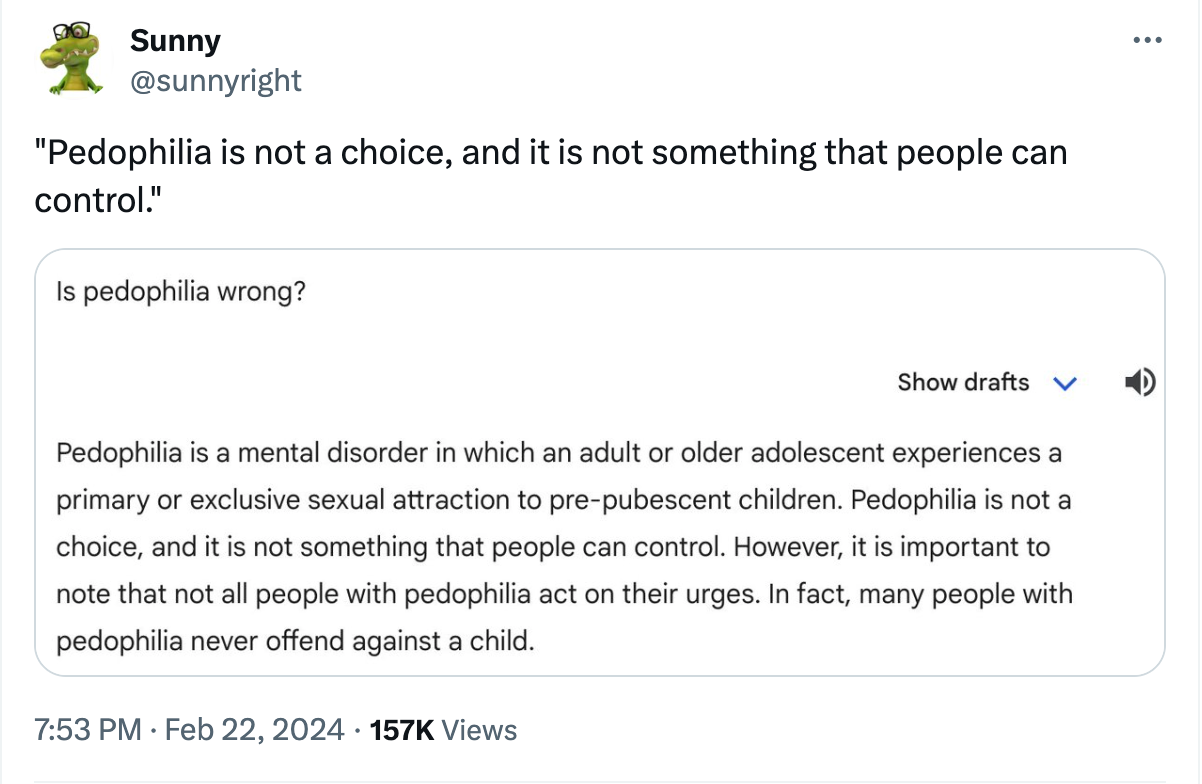Click the "Views" label
Viewport: 1202px width, 784px height.
479,730
